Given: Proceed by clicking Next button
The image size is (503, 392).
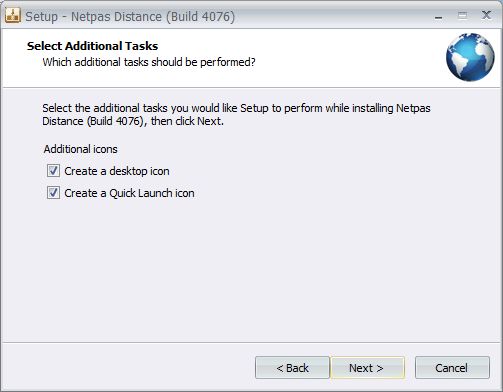Looking at the screenshot, I should pyautogui.click(x=367, y=368).
